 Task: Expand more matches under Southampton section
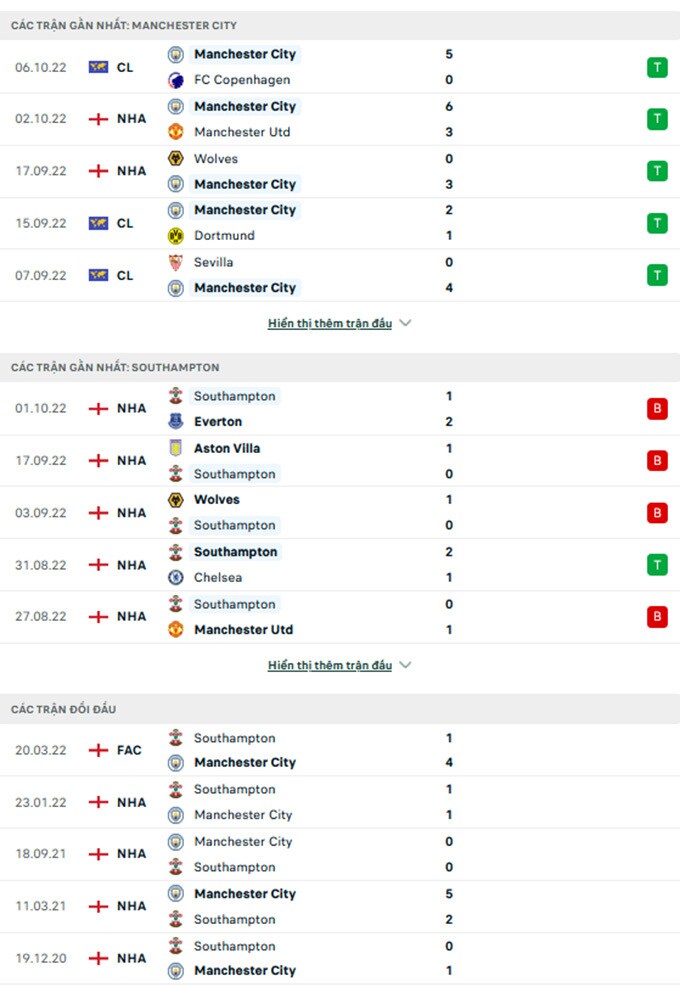point(330,665)
